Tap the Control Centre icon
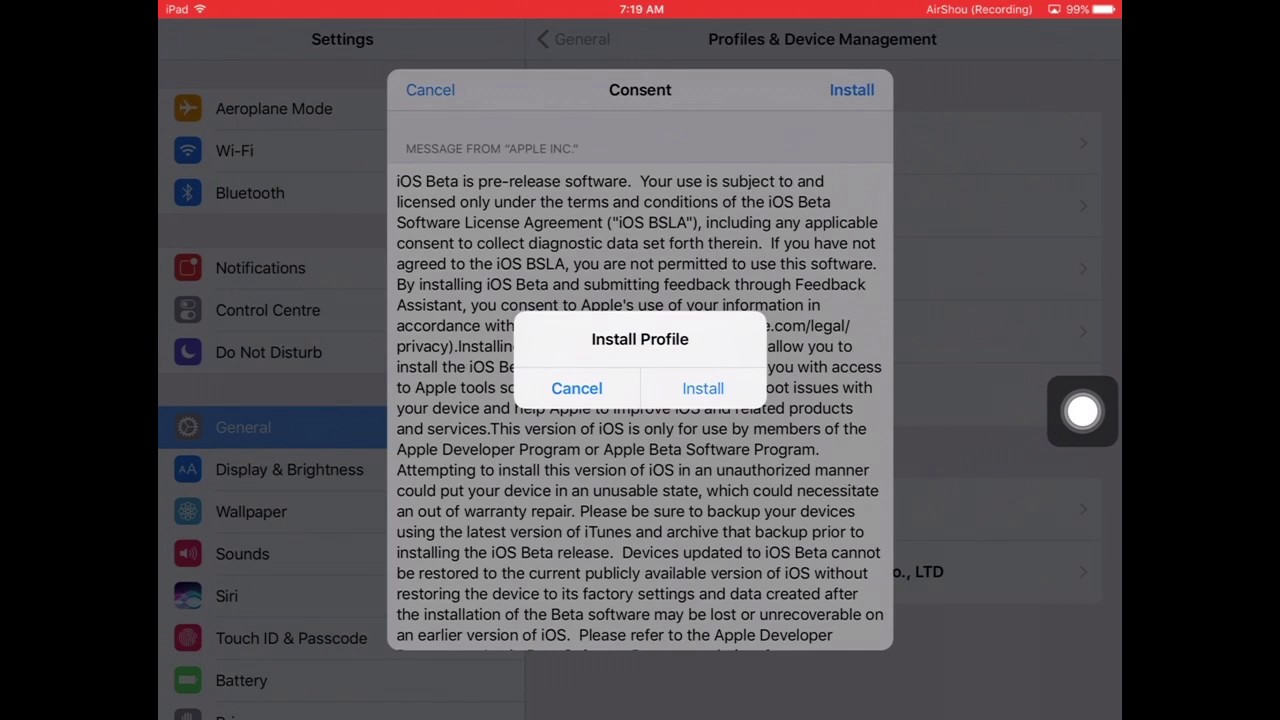Screen dimensions: 1280x720 (x=188, y=309)
